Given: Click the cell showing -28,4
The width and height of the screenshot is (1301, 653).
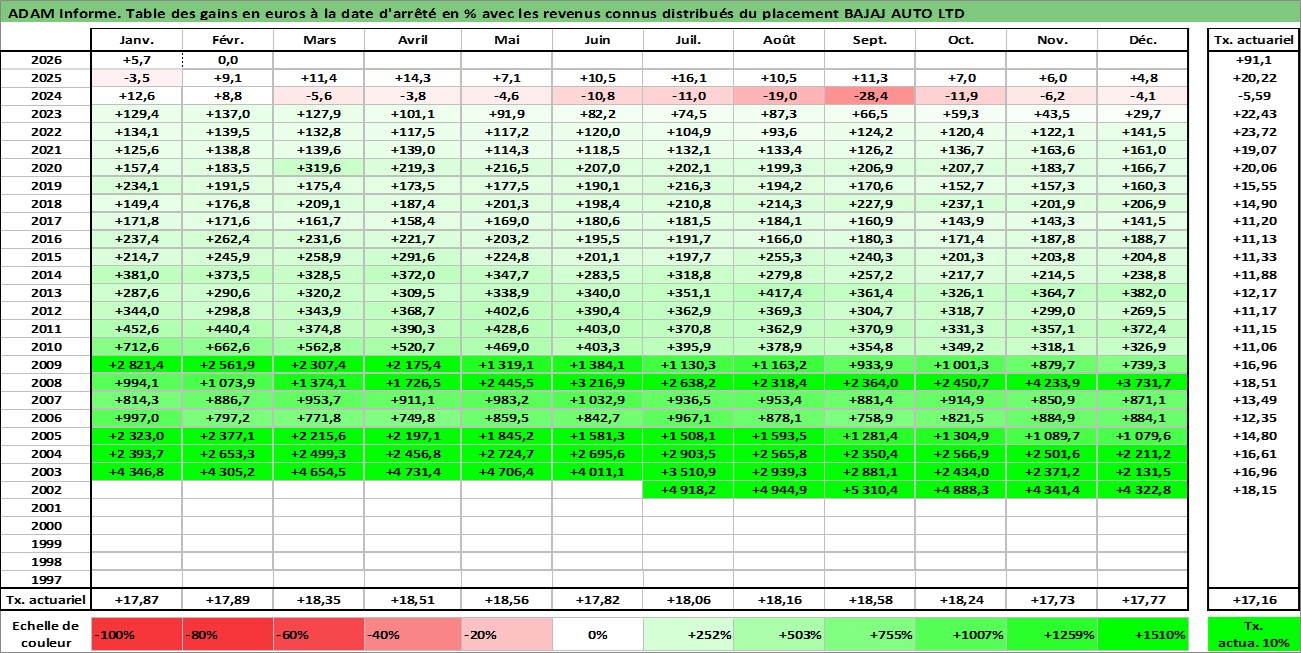Looking at the screenshot, I should 869,96.
